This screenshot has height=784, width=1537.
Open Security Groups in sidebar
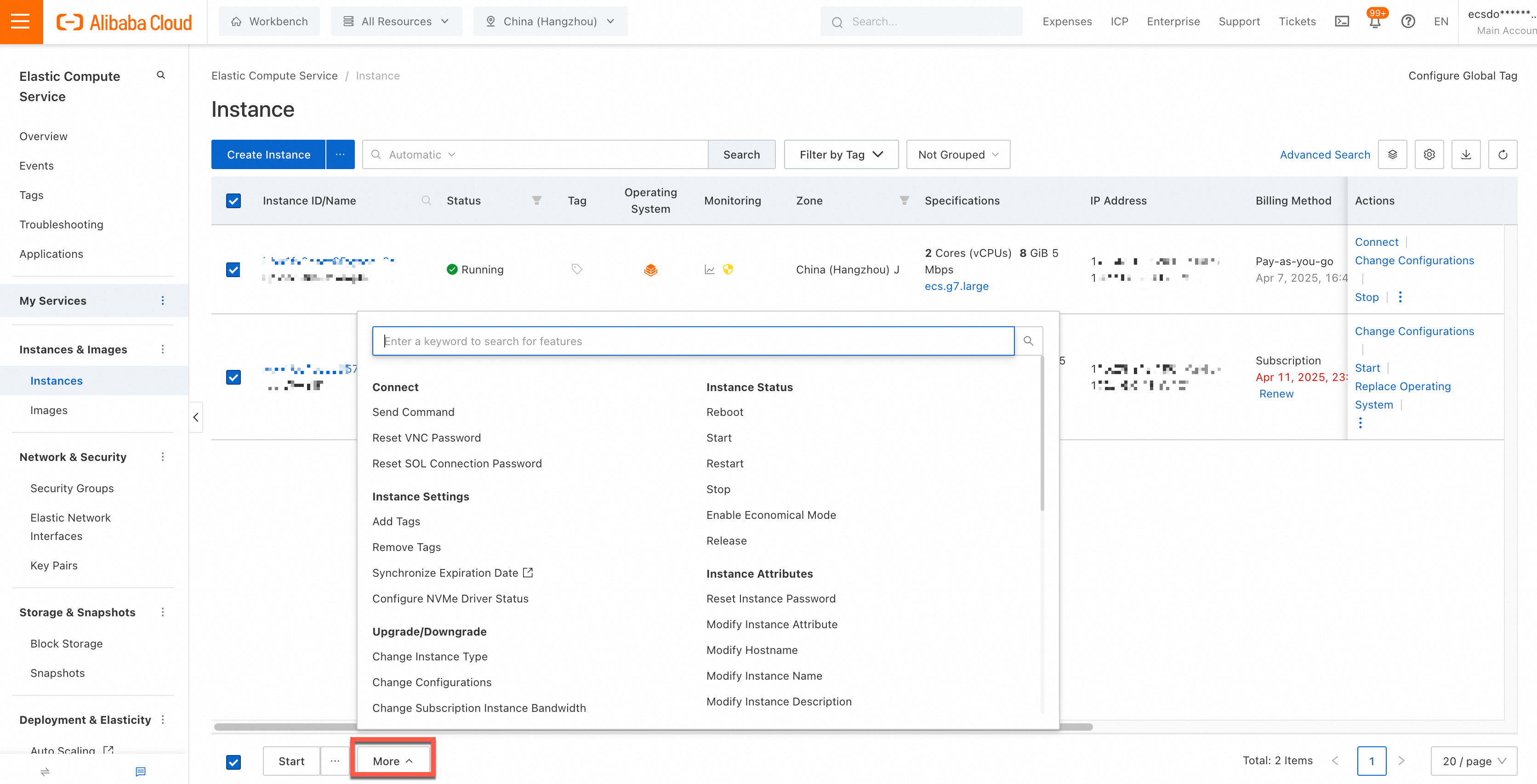coord(72,488)
